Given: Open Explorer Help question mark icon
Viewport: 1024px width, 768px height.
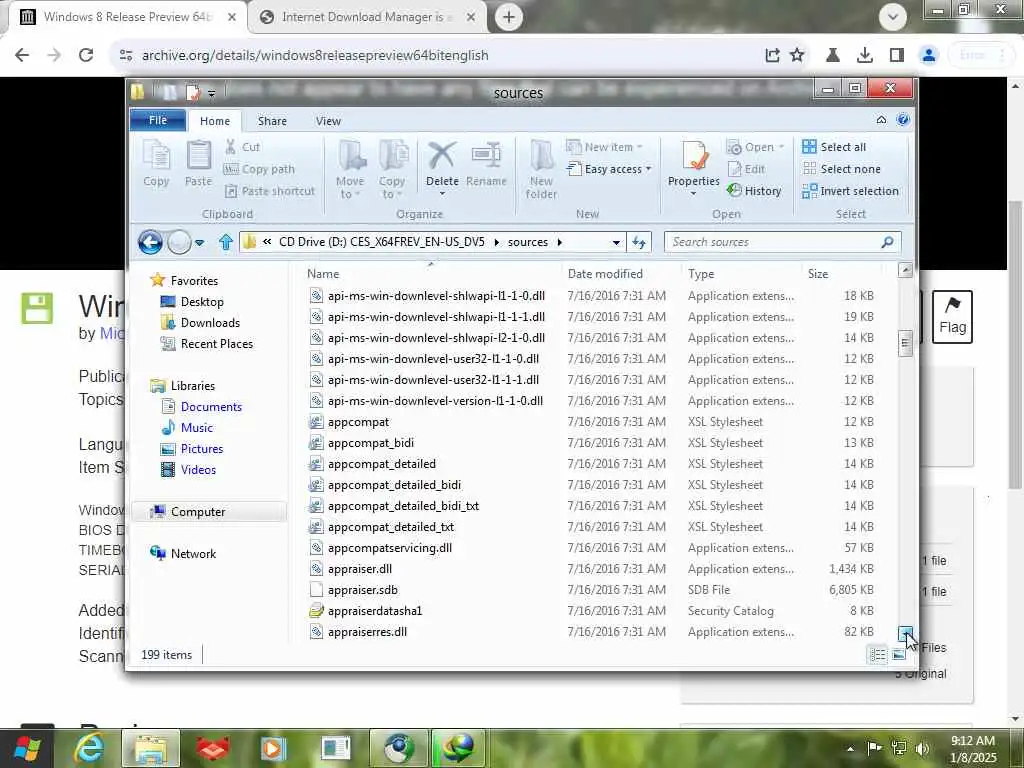Looking at the screenshot, I should (x=903, y=120).
